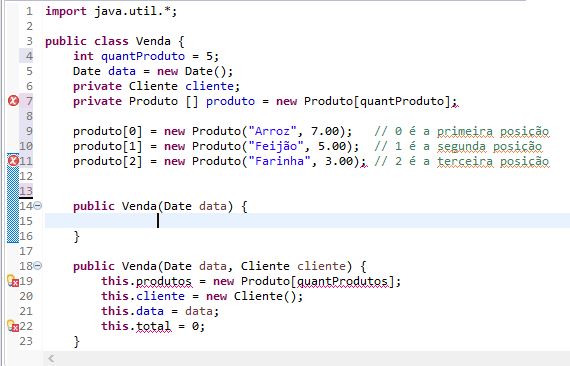The height and width of the screenshot is (366, 570).
Task: Click the underlined produtos field on line 19
Action: (x=164, y=281)
